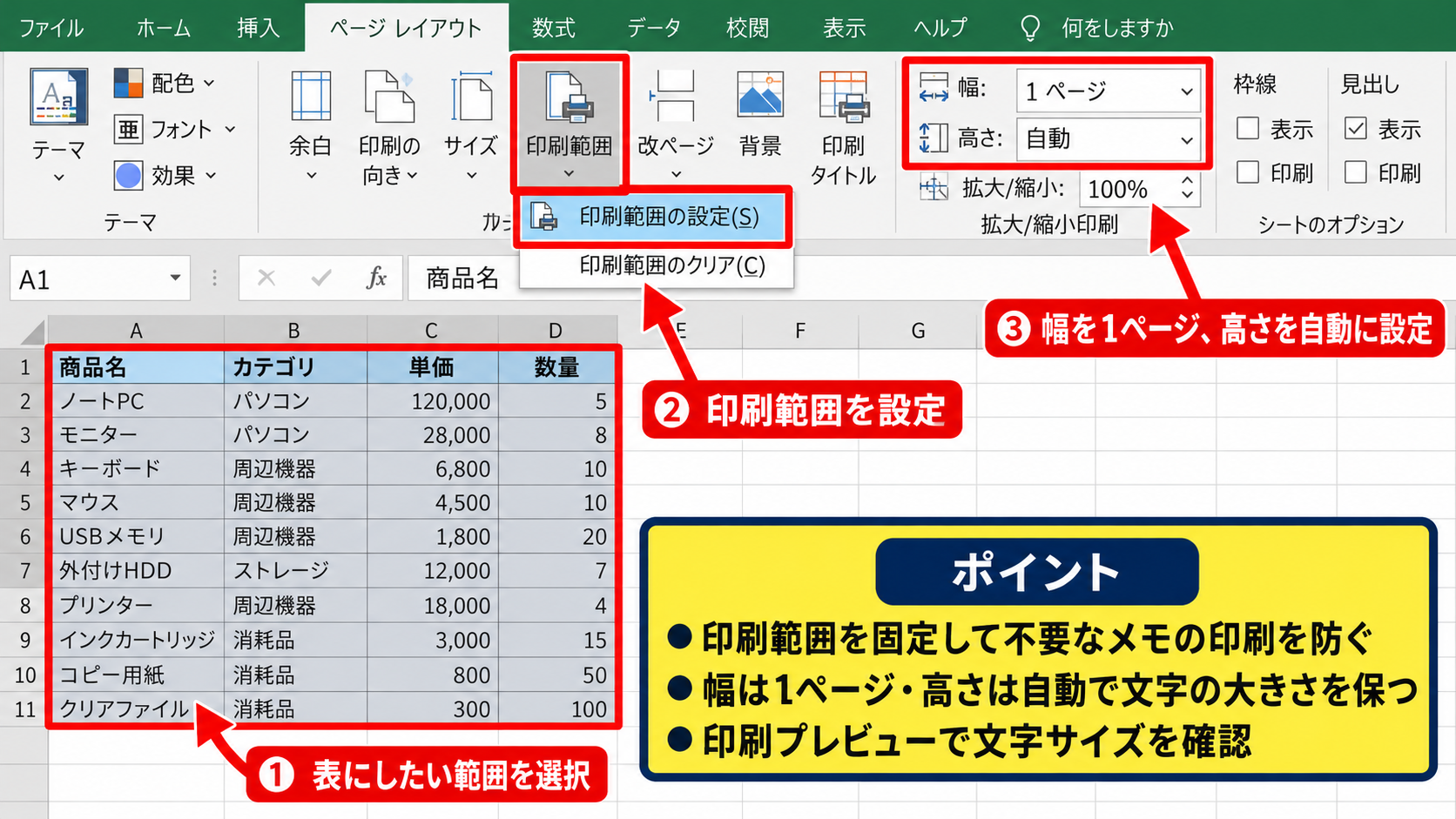The image size is (1456, 819).
Task: Click the select-all corner triangle
Action: pos(32,332)
